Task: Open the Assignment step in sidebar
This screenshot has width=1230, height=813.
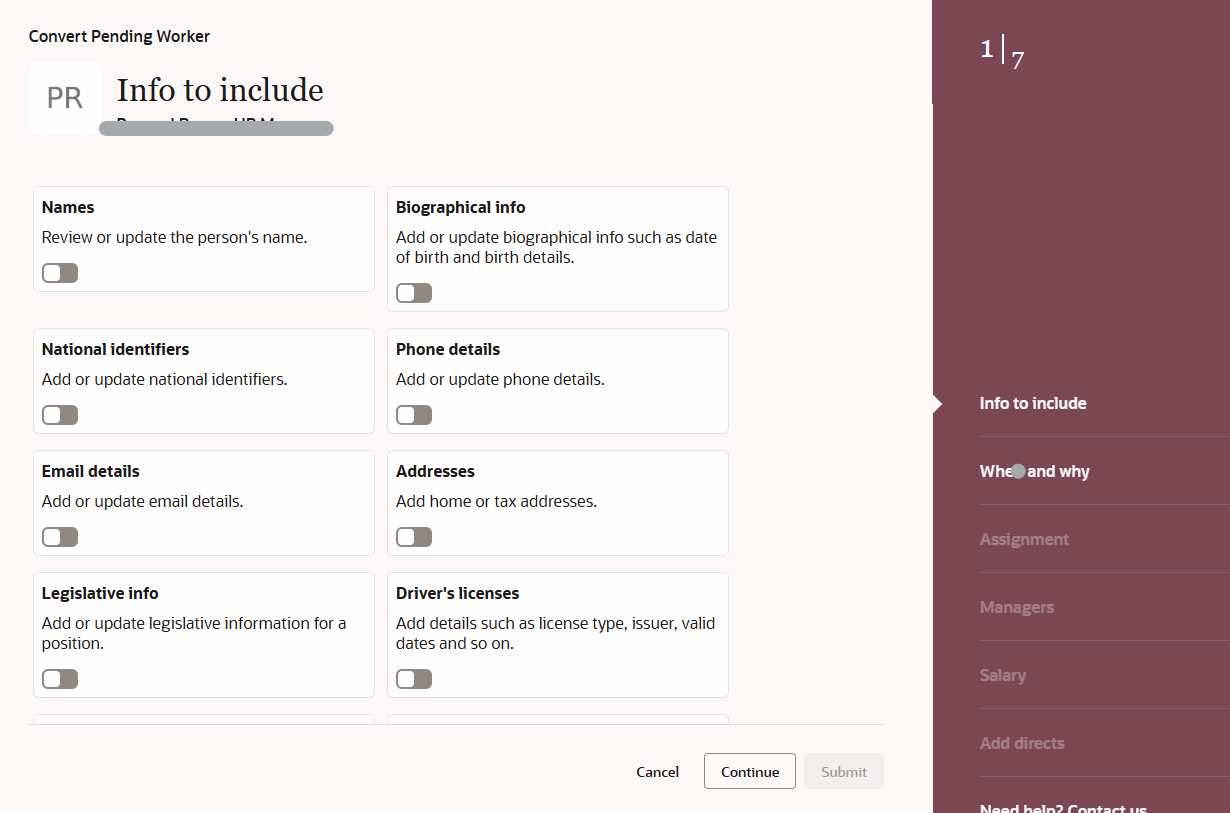Action: (x=1024, y=539)
